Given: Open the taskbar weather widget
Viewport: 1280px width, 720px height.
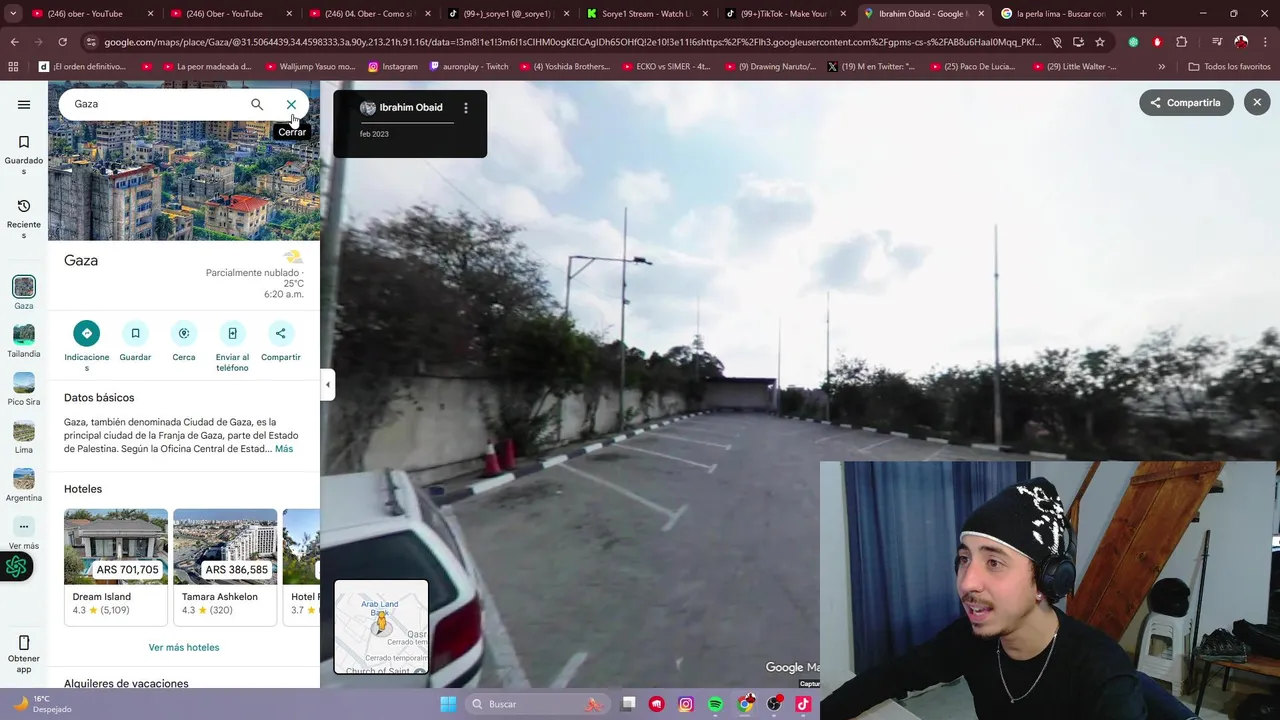Looking at the screenshot, I should pos(42,704).
